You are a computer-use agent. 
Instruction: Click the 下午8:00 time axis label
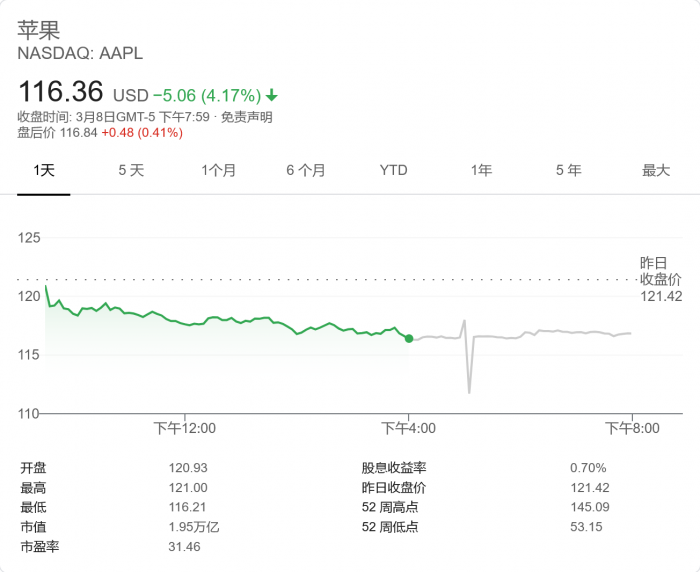(633, 428)
